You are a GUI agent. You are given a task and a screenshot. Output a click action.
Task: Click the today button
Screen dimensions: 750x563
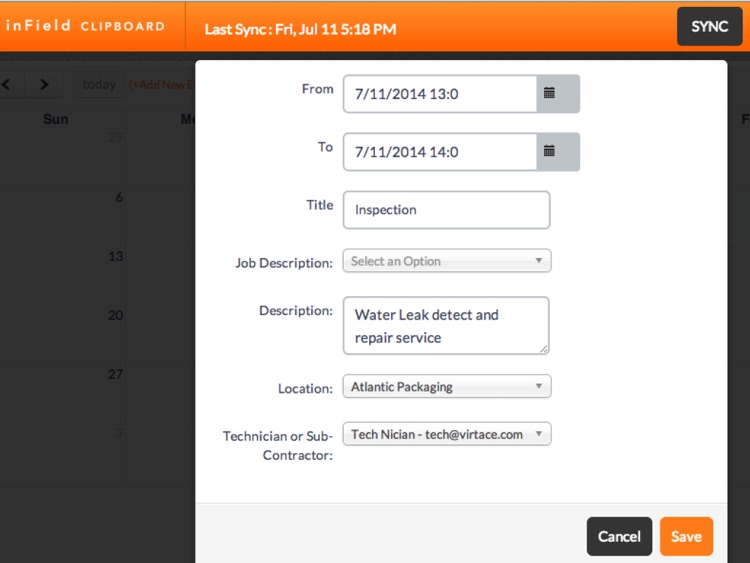tap(99, 85)
